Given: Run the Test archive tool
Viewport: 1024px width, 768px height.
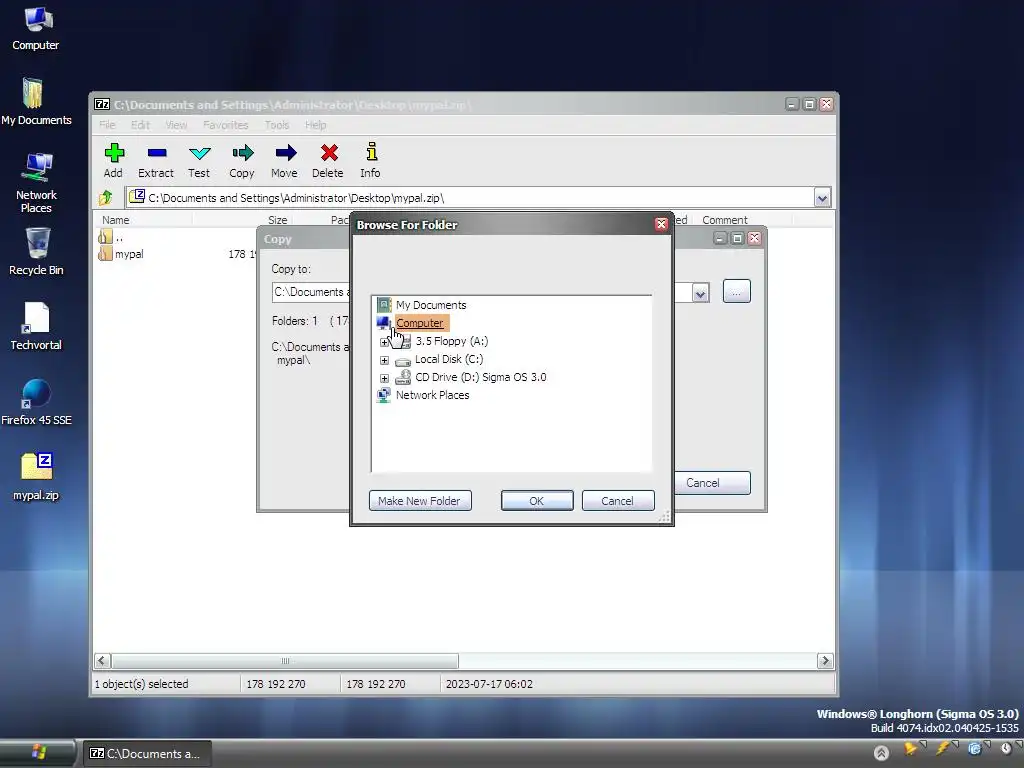Looking at the screenshot, I should pos(199,153).
